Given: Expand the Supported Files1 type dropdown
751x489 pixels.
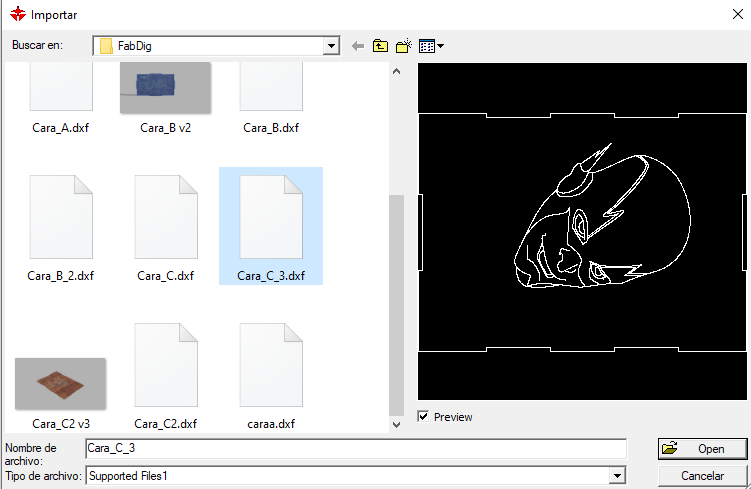Looking at the screenshot, I should pos(617,476).
